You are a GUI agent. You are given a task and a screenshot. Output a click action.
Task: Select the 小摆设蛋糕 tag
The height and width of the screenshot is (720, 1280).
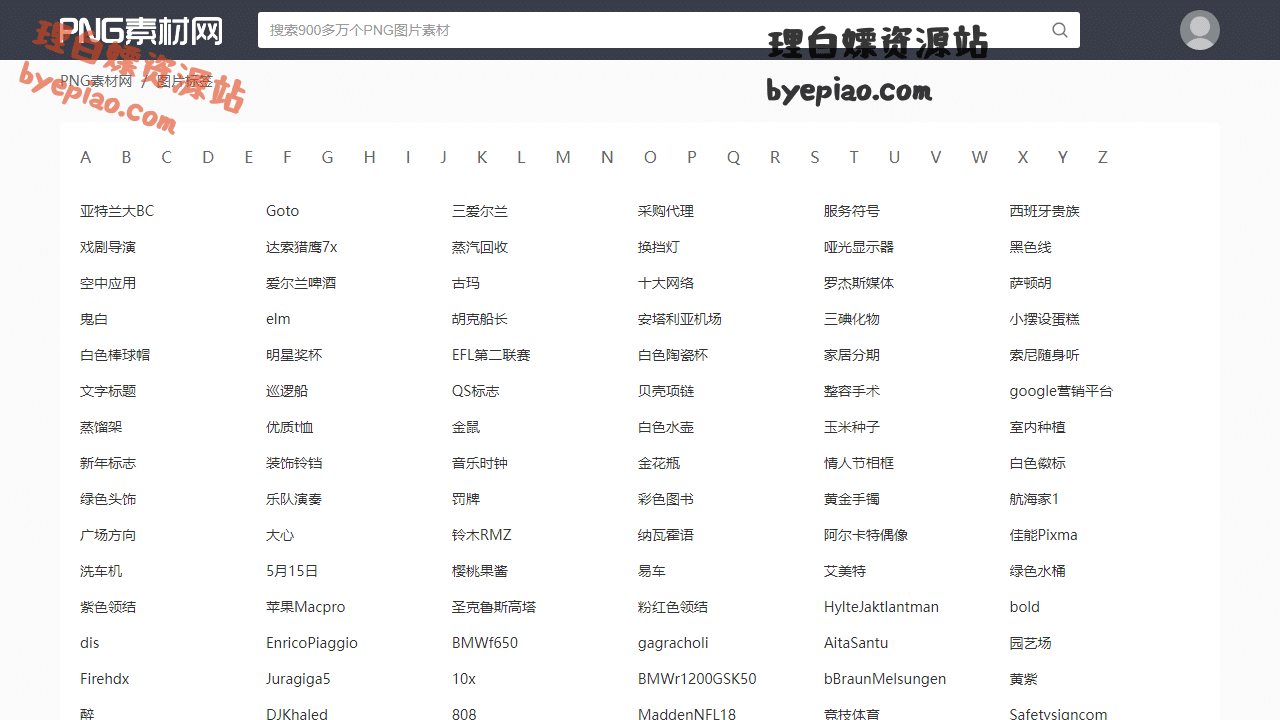pos(1045,319)
